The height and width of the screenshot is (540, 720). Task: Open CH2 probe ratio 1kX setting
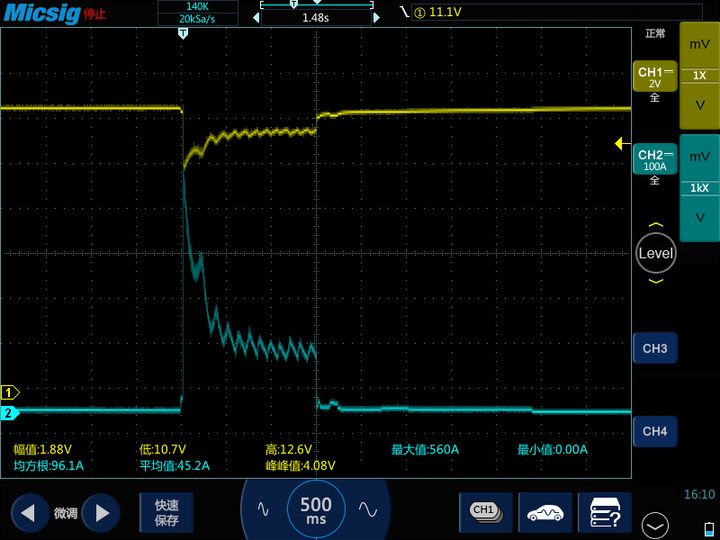pyautogui.click(x=699, y=188)
